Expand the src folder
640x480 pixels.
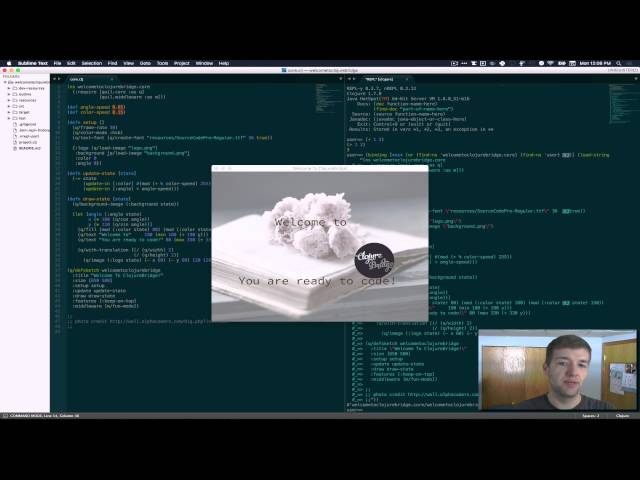(x=9, y=106)
